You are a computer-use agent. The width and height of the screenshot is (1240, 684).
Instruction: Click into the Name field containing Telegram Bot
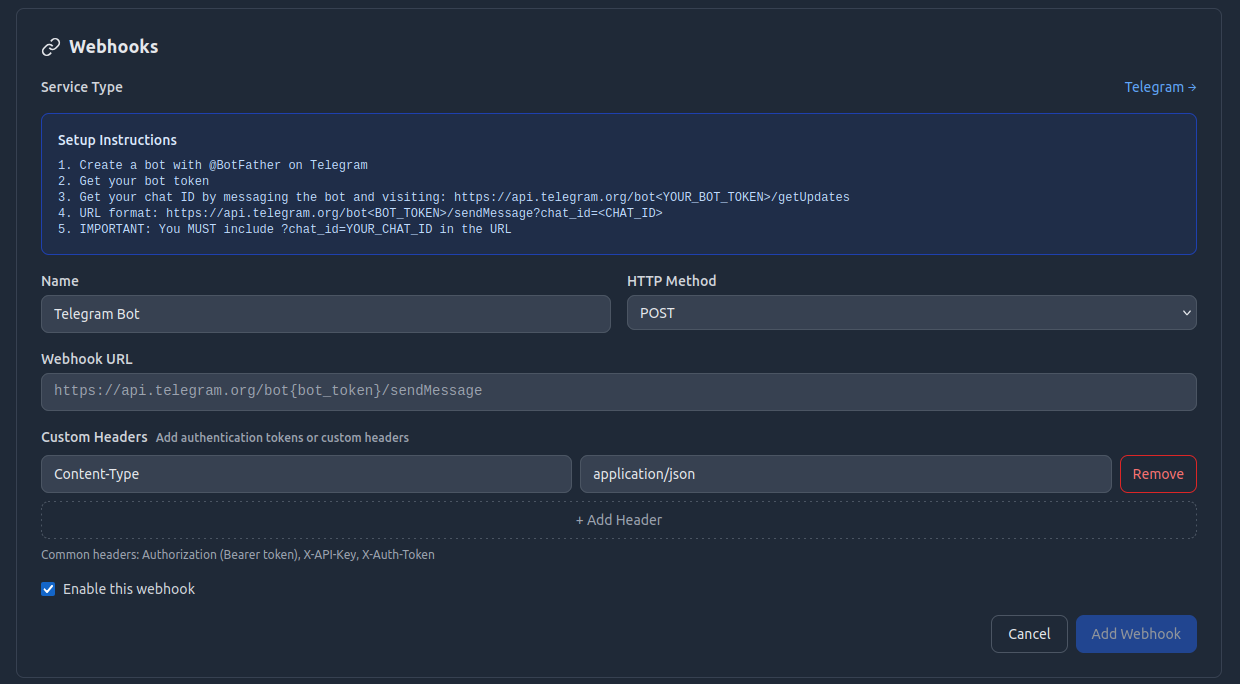(x=325, y=314)
